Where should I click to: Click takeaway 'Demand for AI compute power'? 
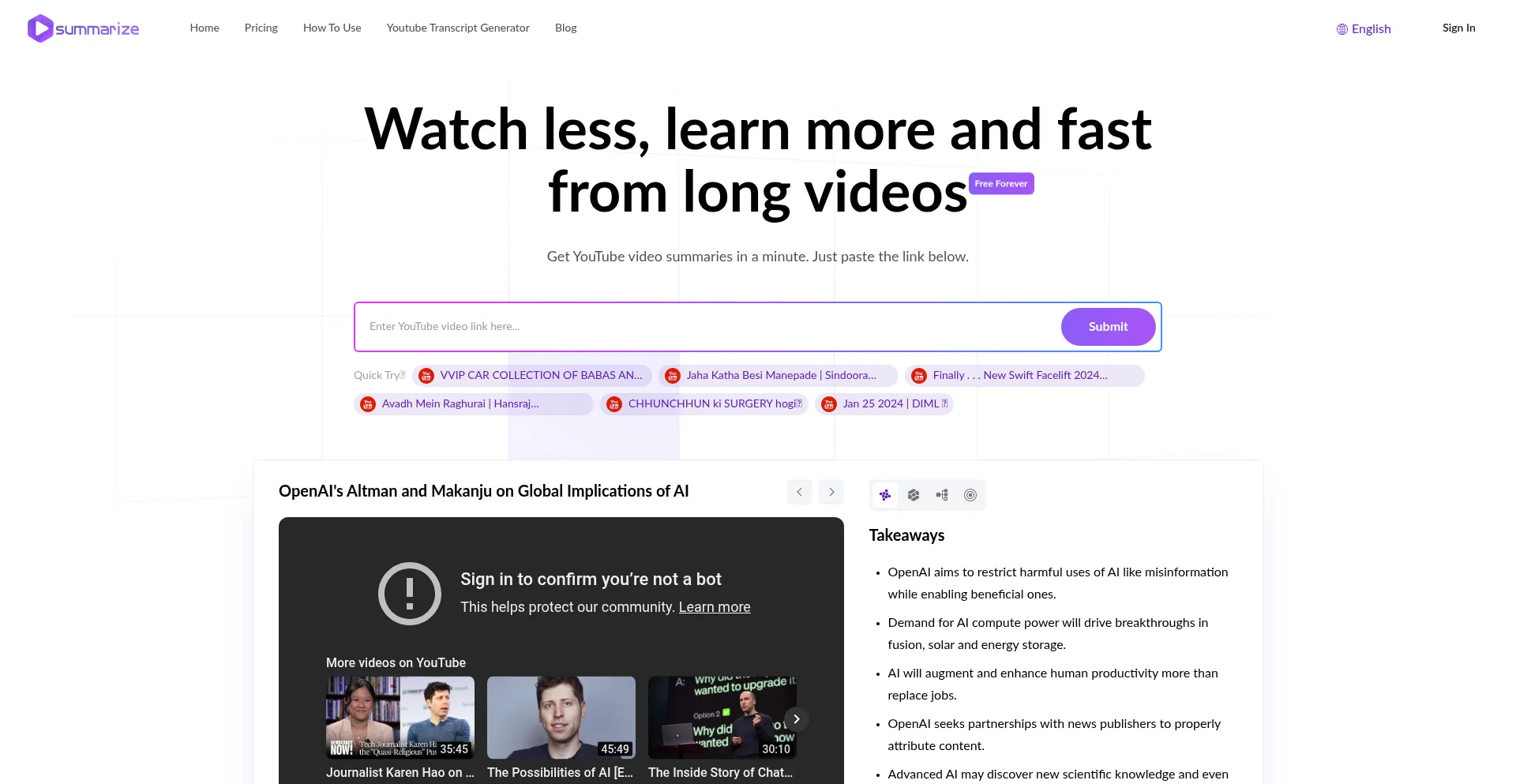[x=1048, y=633]
